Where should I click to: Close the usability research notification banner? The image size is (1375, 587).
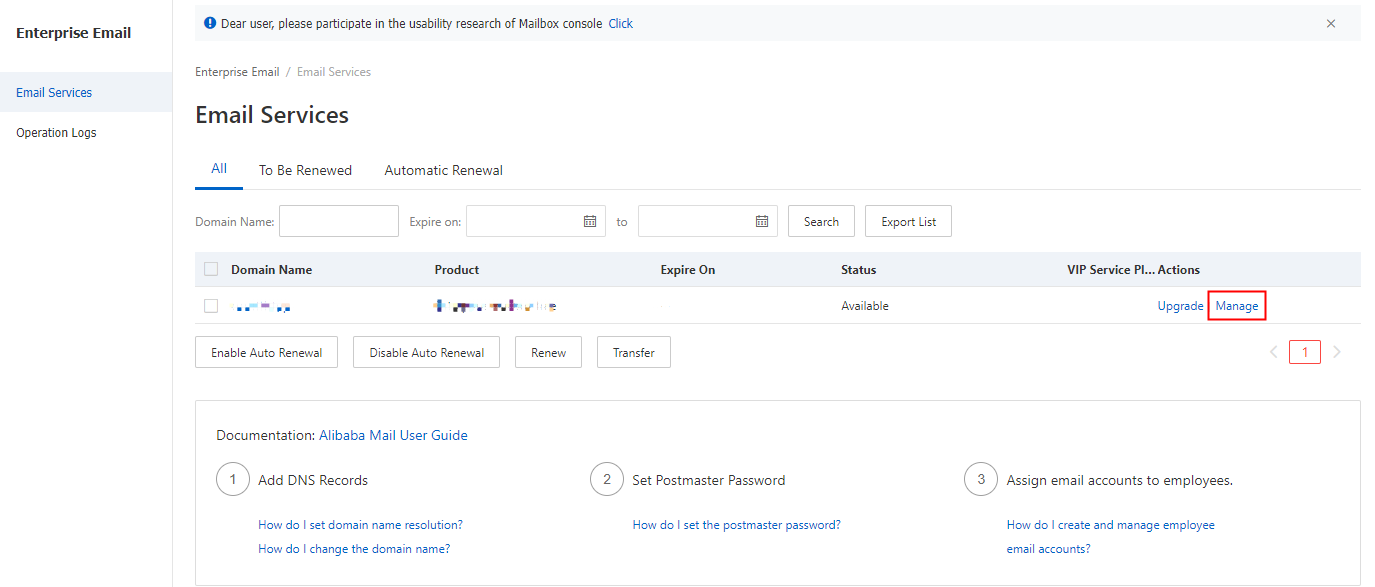pyautogui.click(x=1330, y=24)
